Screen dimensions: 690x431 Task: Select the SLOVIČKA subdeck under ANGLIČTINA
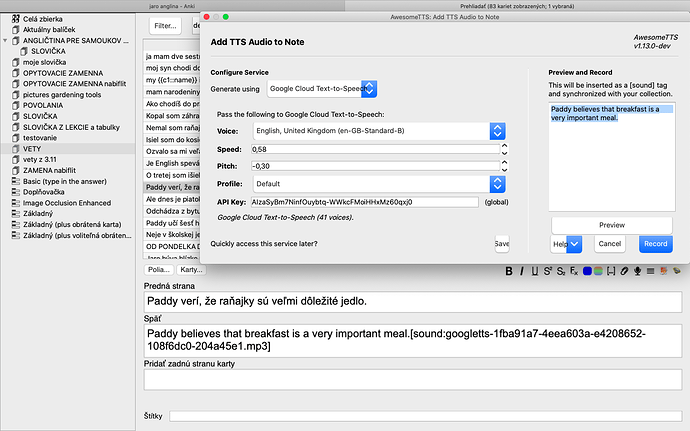click(x=48, y=51)
